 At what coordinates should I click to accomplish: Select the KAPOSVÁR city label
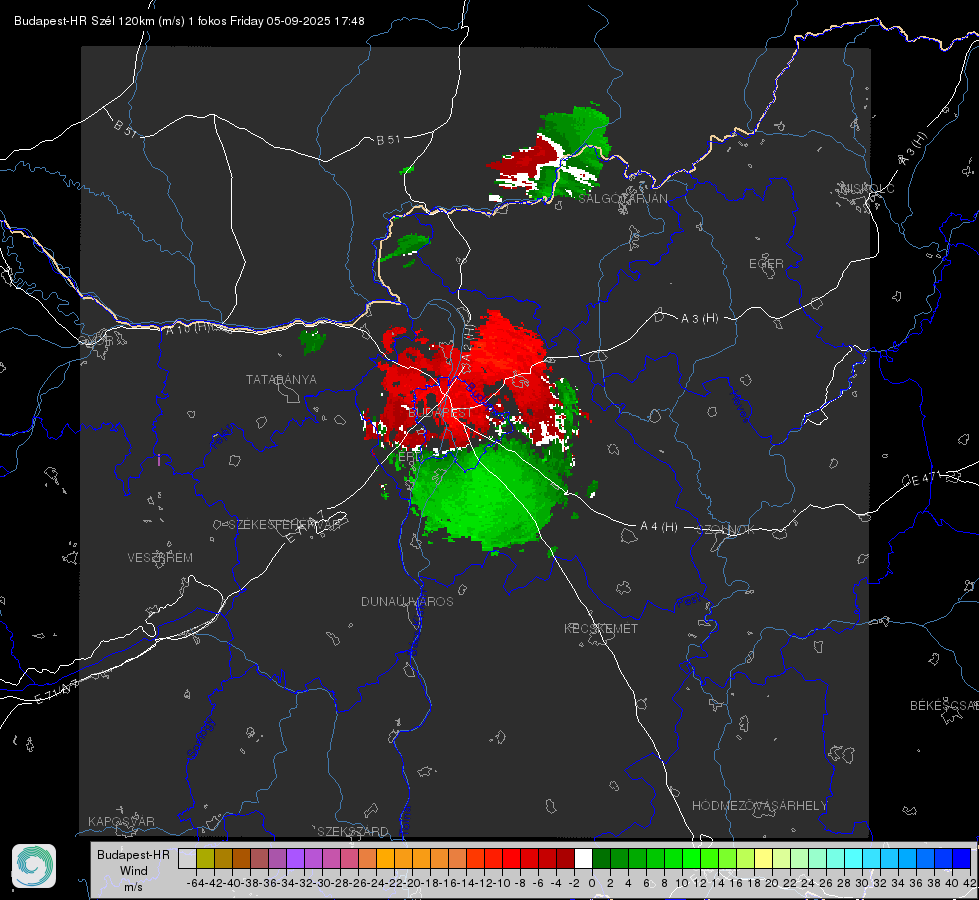click(x=121, y=821)
